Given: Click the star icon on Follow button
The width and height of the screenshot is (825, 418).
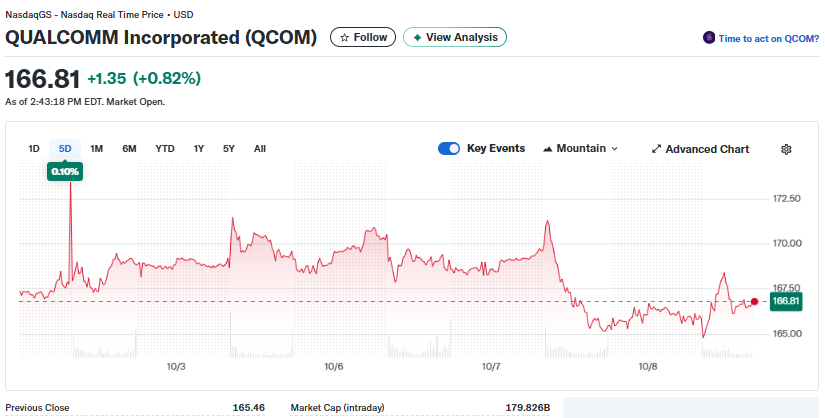Looking at the screenshot, I should tap(345, 37).
